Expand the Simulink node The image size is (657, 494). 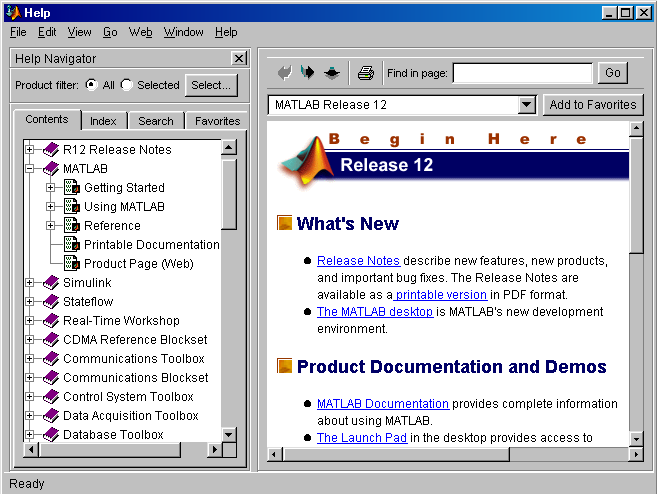coord(30,282)
